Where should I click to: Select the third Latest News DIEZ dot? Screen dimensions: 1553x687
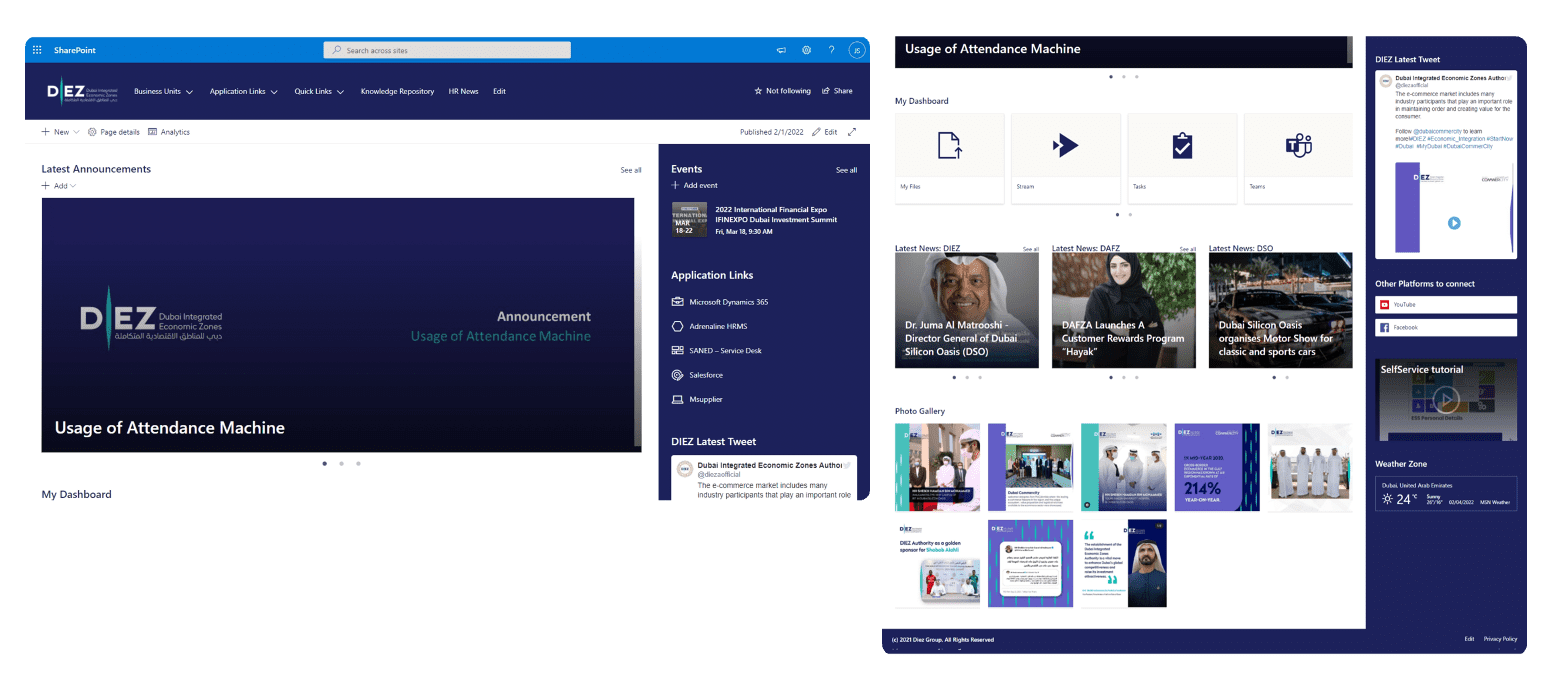[x=980, y=377]
